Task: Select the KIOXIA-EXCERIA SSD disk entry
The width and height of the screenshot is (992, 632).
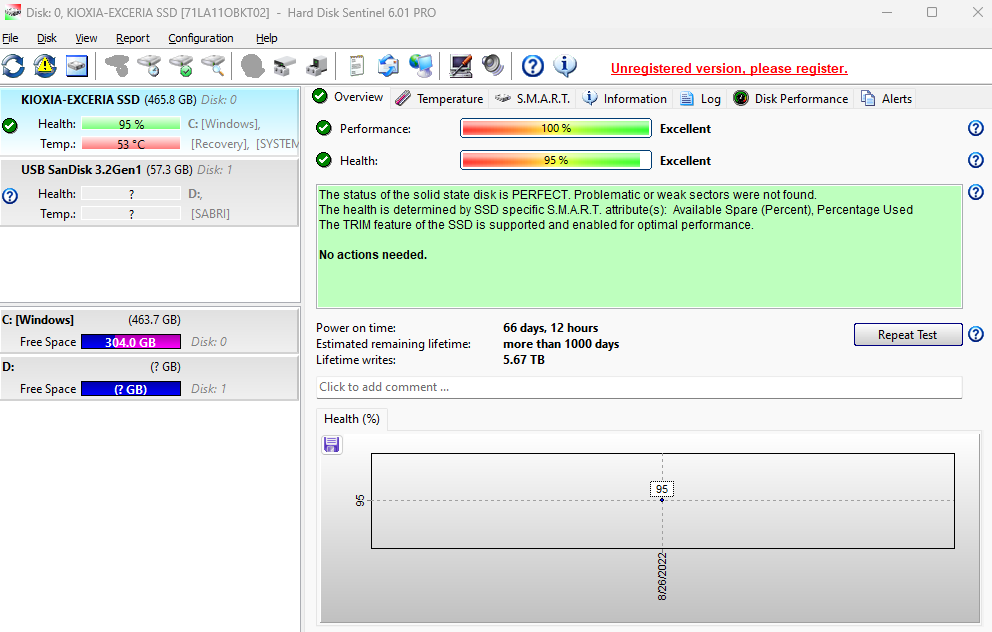Action: [x=150, y=121]
